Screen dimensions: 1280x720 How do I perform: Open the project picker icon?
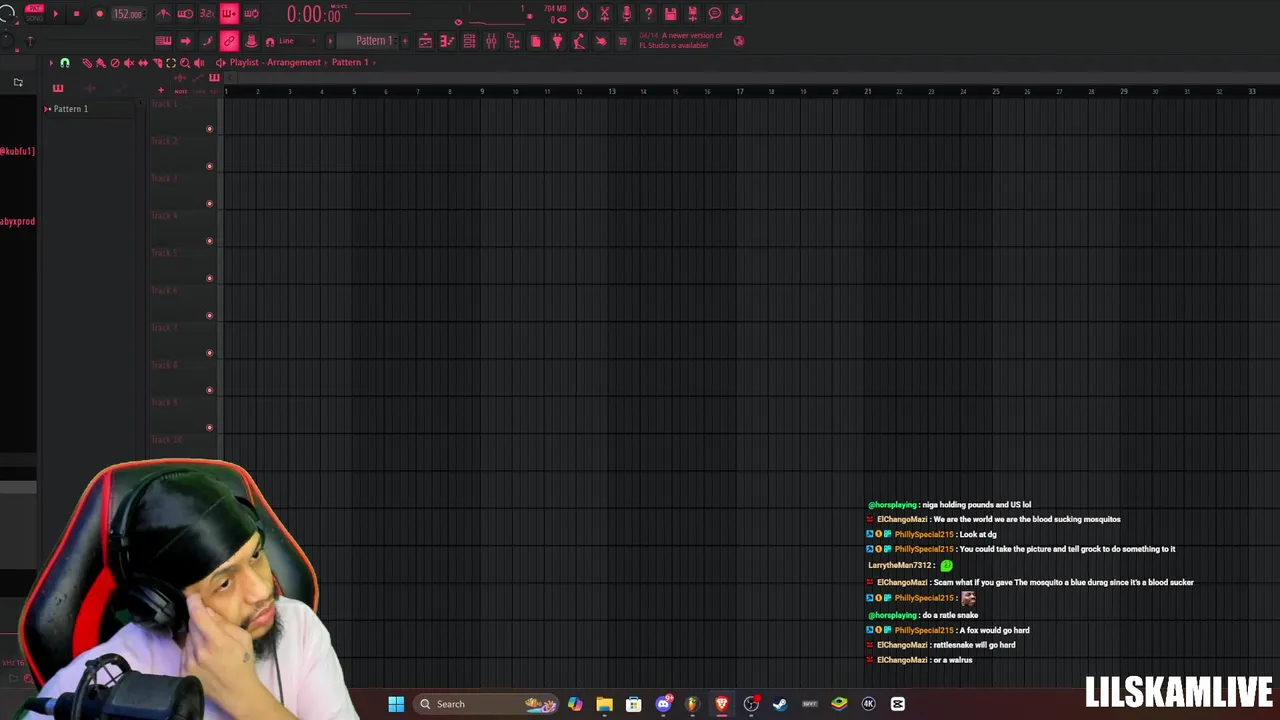pos(535,41)
